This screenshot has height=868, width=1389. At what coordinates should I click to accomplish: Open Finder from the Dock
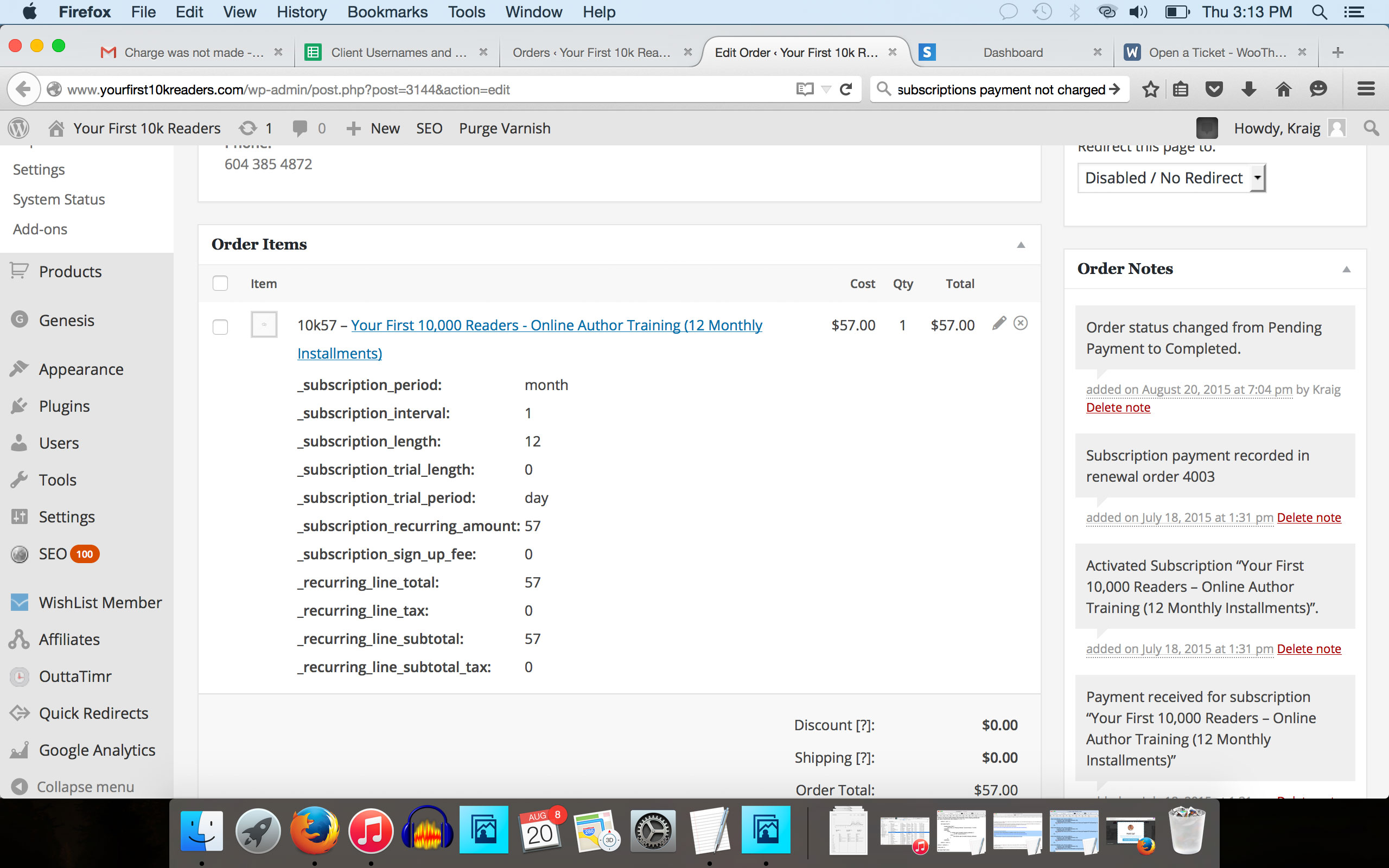point(201,830)
